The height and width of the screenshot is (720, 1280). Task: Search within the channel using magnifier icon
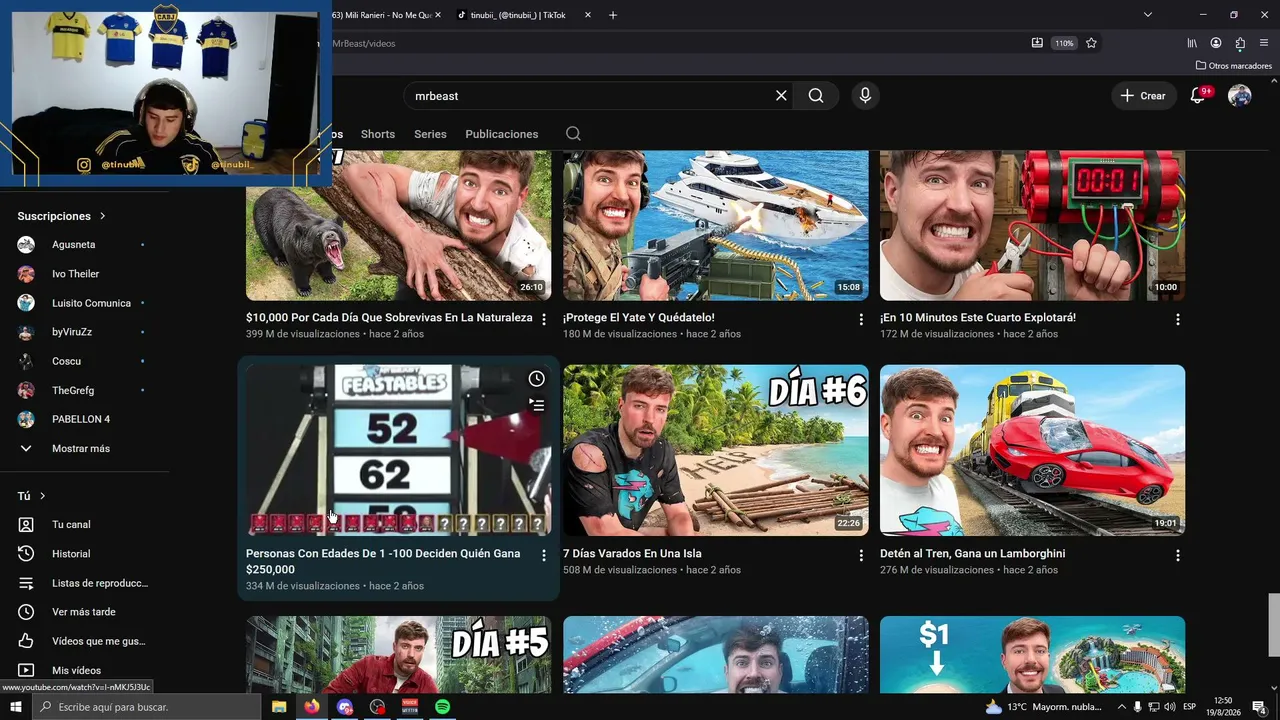point(573,134)
